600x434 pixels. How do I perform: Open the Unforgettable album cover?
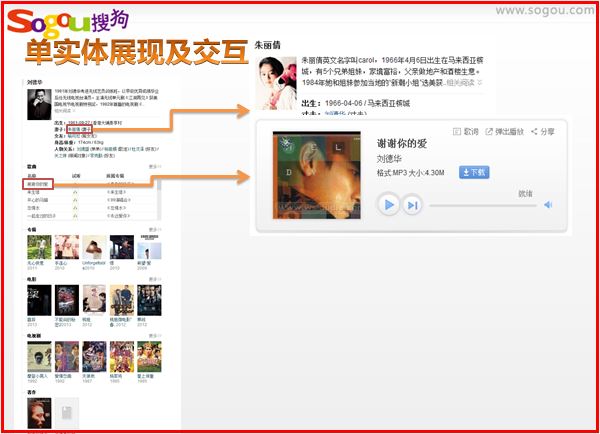(x=94, y=247)
